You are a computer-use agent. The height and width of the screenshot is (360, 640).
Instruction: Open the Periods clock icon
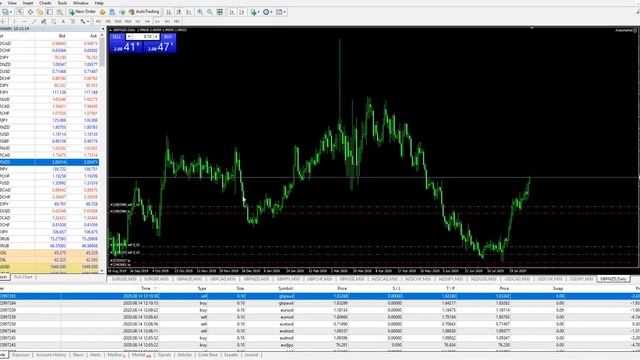266,12
